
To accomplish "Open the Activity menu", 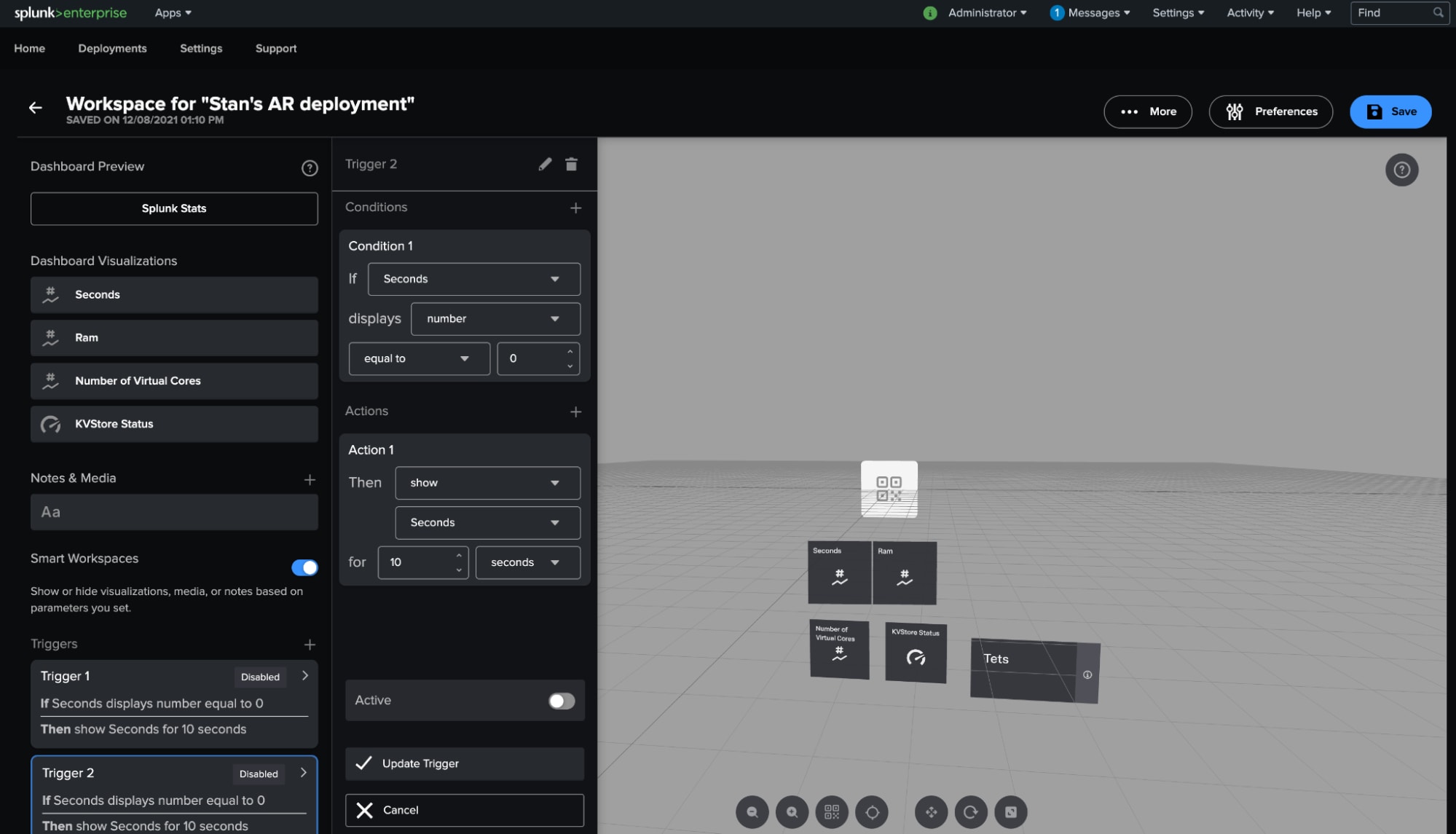I will click(x=1250, y=13).
